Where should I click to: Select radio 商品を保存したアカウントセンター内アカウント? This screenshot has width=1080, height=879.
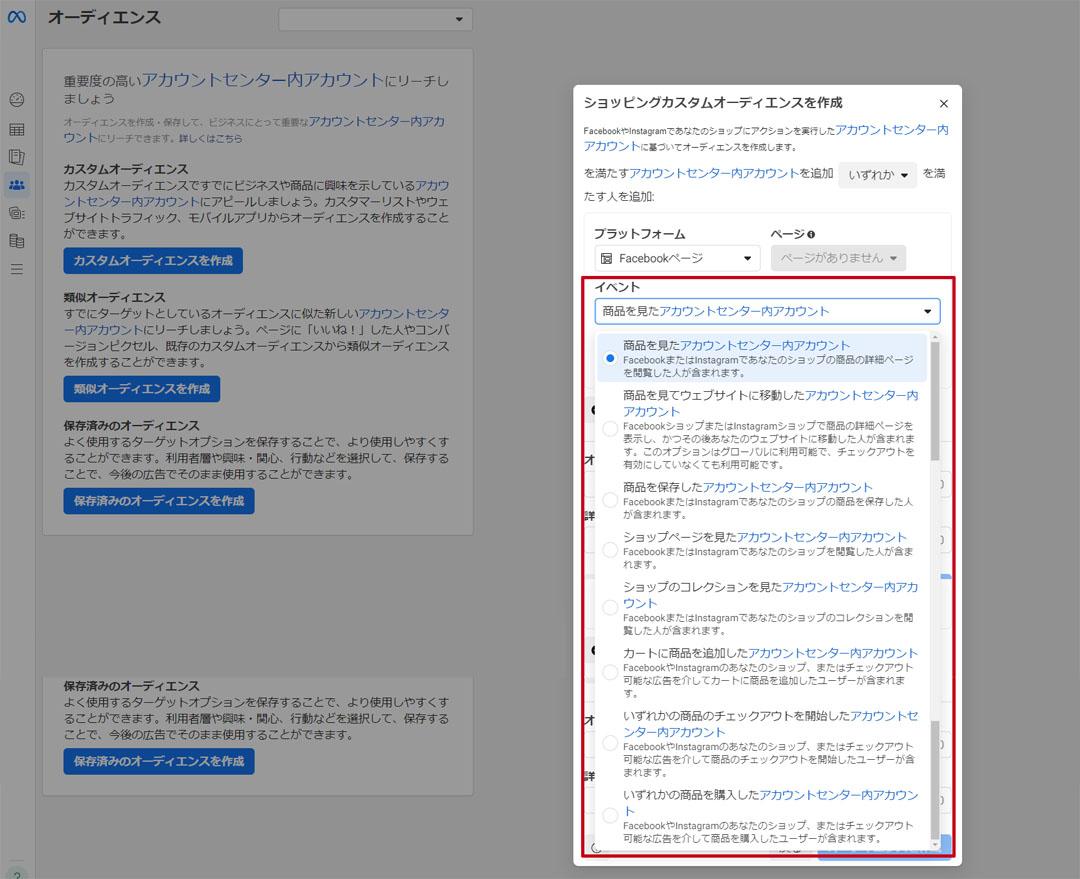pos(610,500)
